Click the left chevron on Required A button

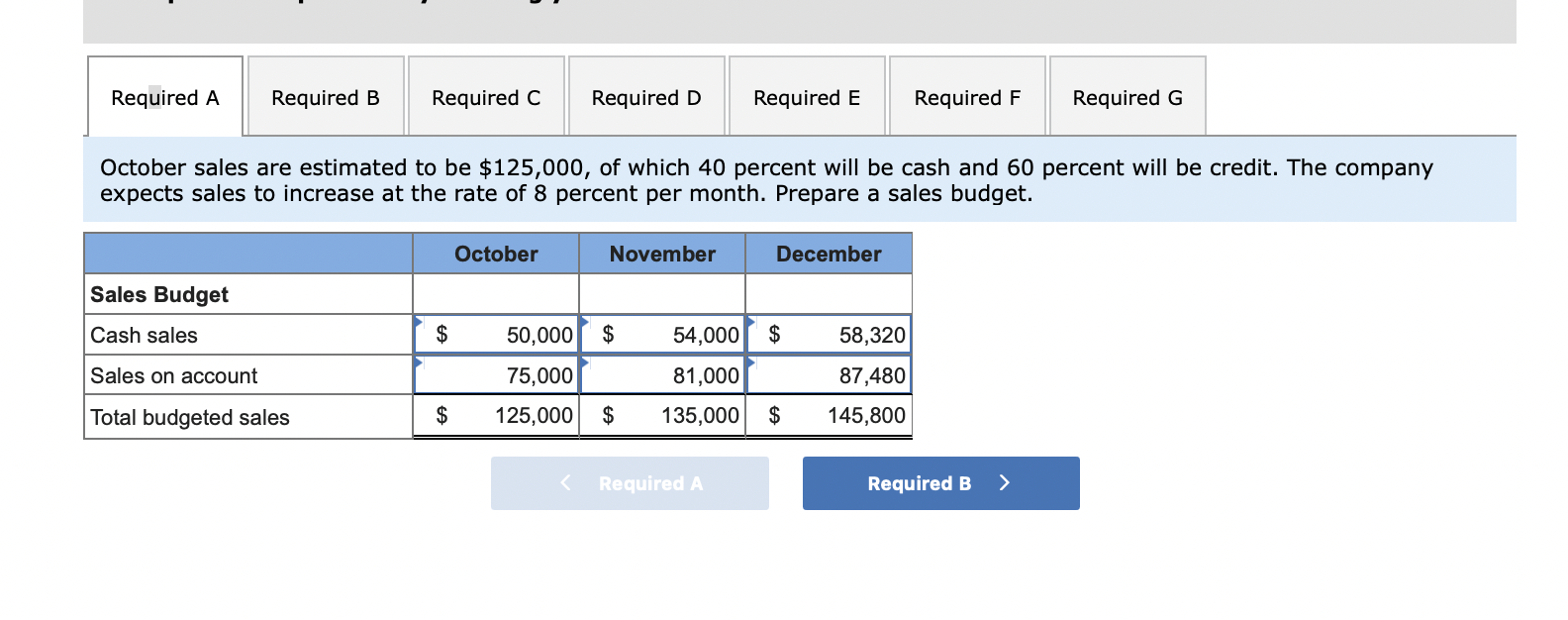coord(565,482)
